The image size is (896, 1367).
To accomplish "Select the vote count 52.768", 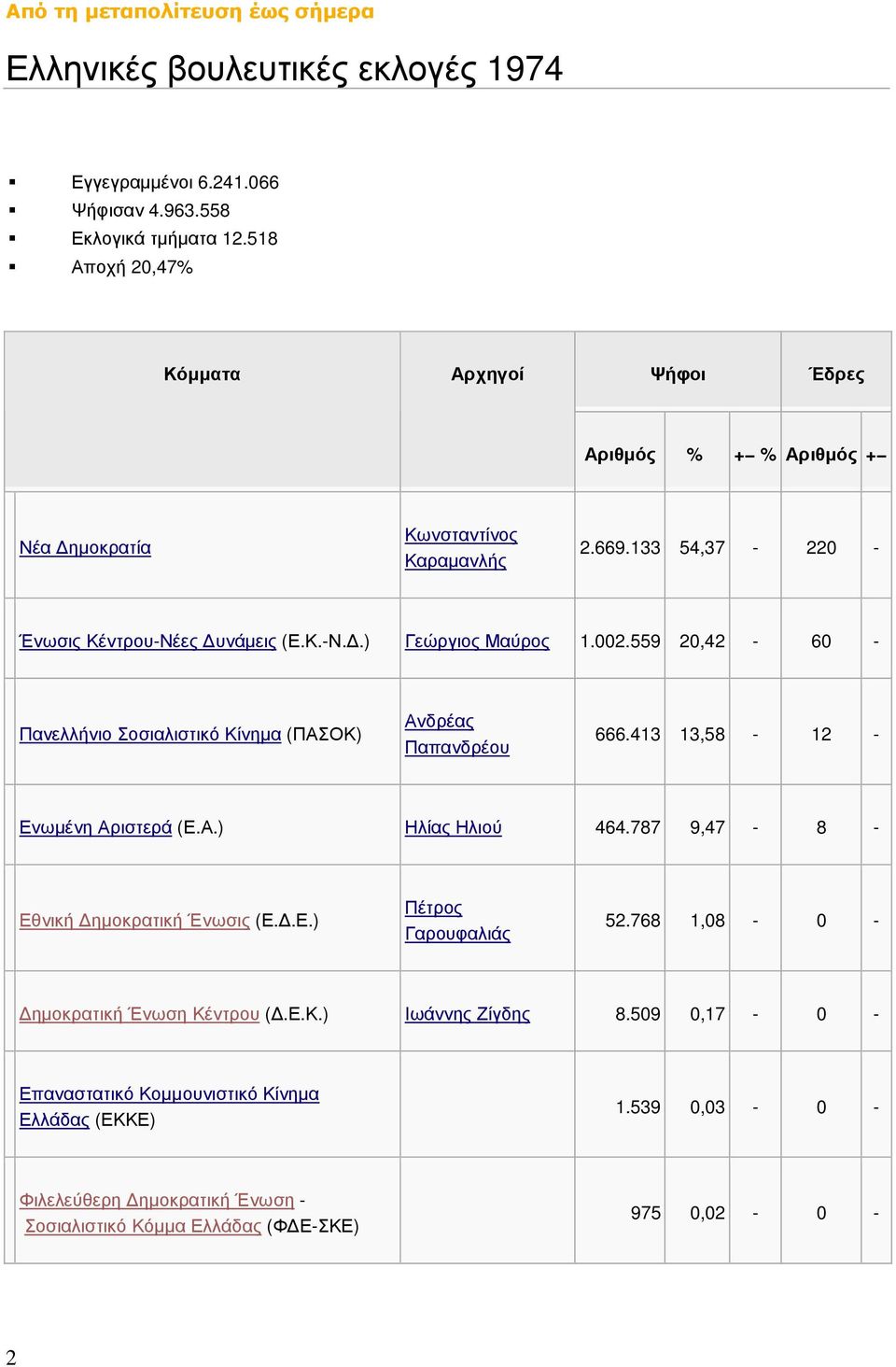I will 633,922.
